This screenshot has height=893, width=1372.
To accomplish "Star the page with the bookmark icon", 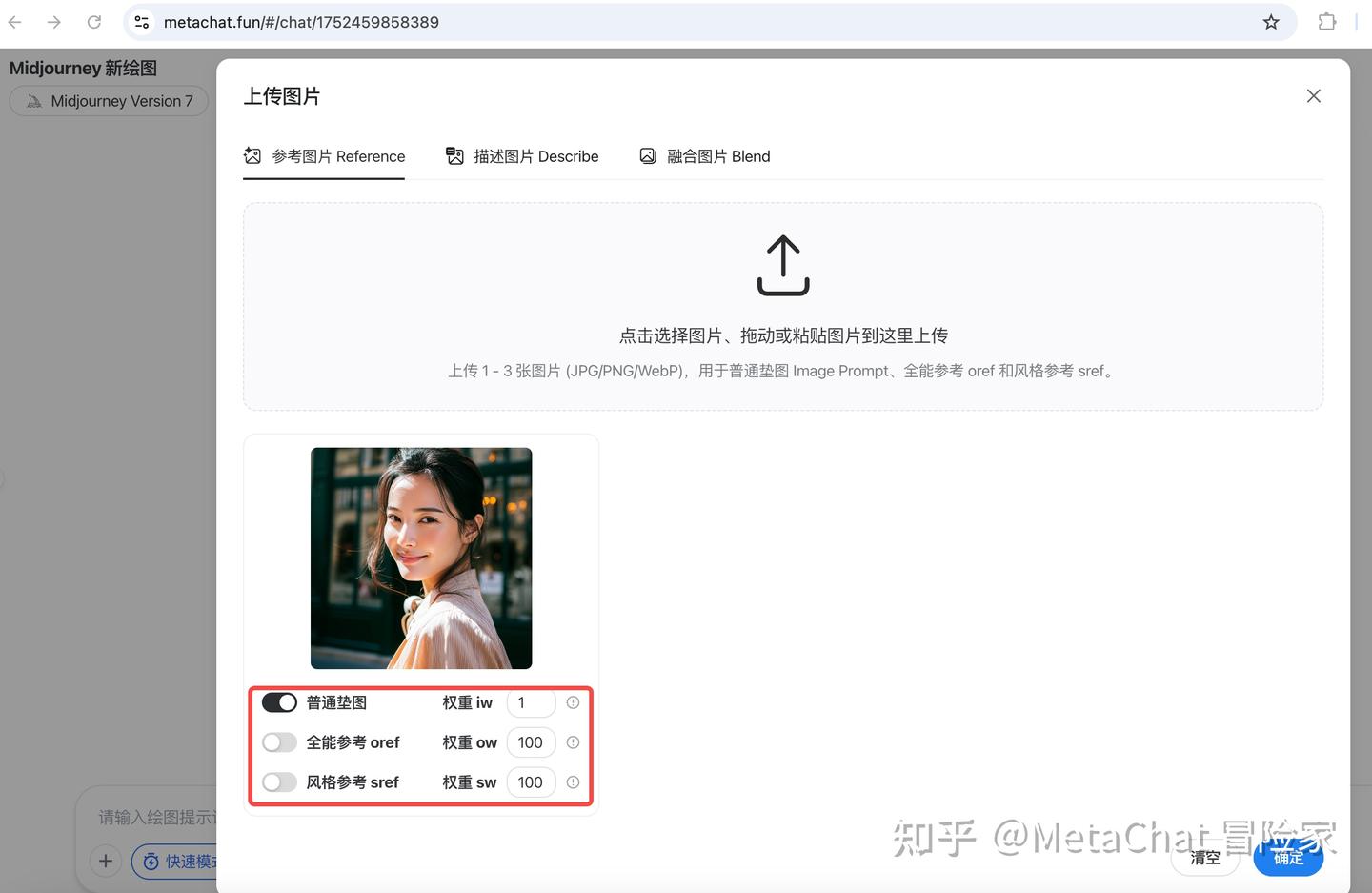I will pos(1270,21).
